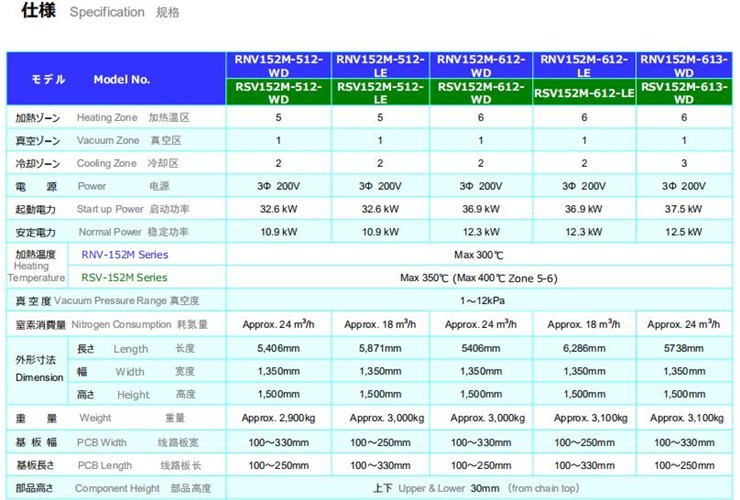Click the Max 300℃ value

coord(479,255)
